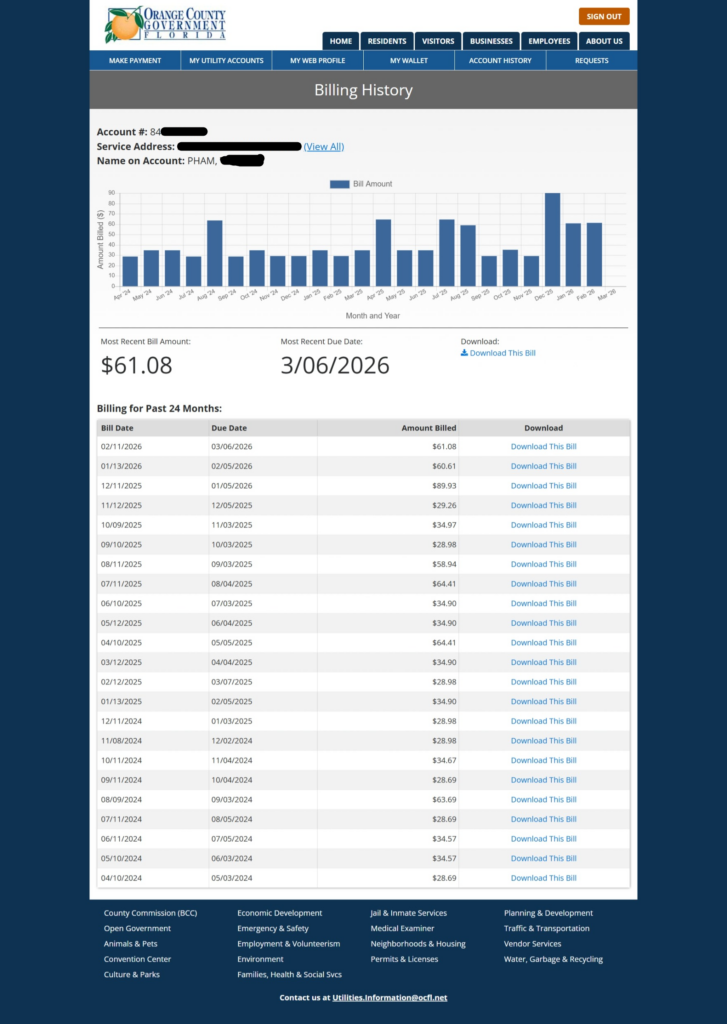Open Water, Garbage & Recycling footer link
Screen dimensions: 727x1024
[553, 959]
